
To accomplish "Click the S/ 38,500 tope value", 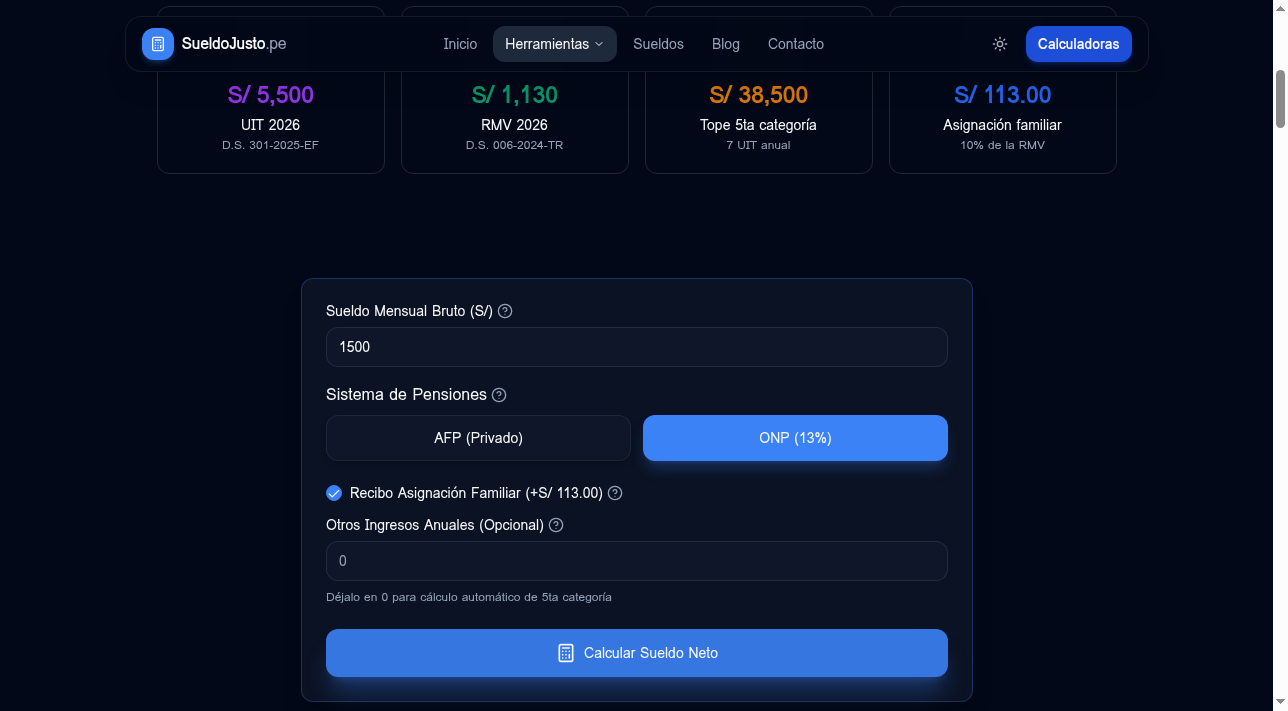I will [759, 95].
